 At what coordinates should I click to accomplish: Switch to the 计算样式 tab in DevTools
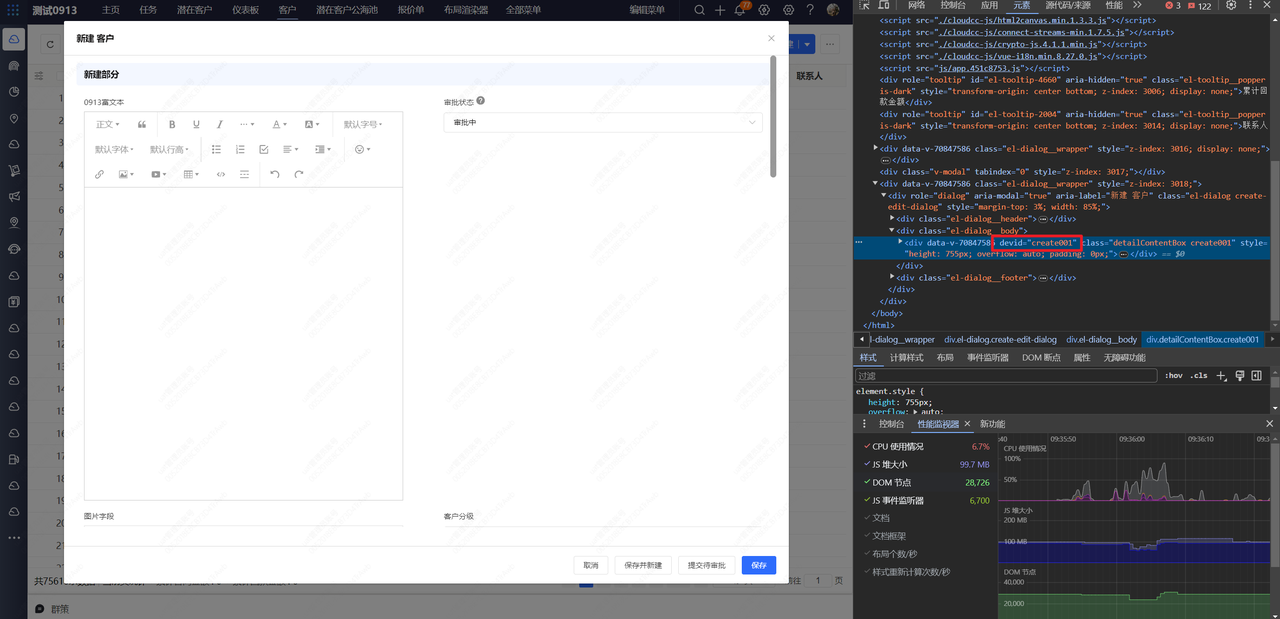(906, 358)
